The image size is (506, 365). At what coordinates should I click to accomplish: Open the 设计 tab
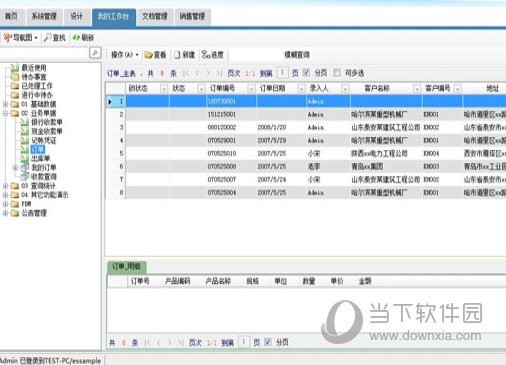click(x=77, y=16)
